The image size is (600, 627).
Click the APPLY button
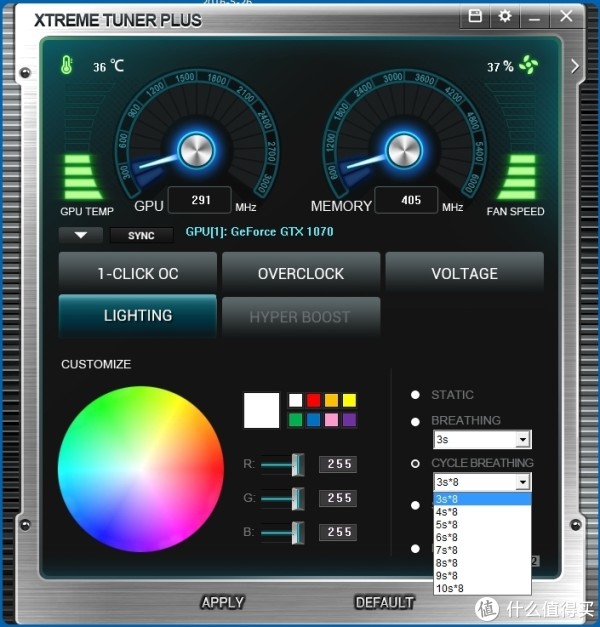point(223,603)
